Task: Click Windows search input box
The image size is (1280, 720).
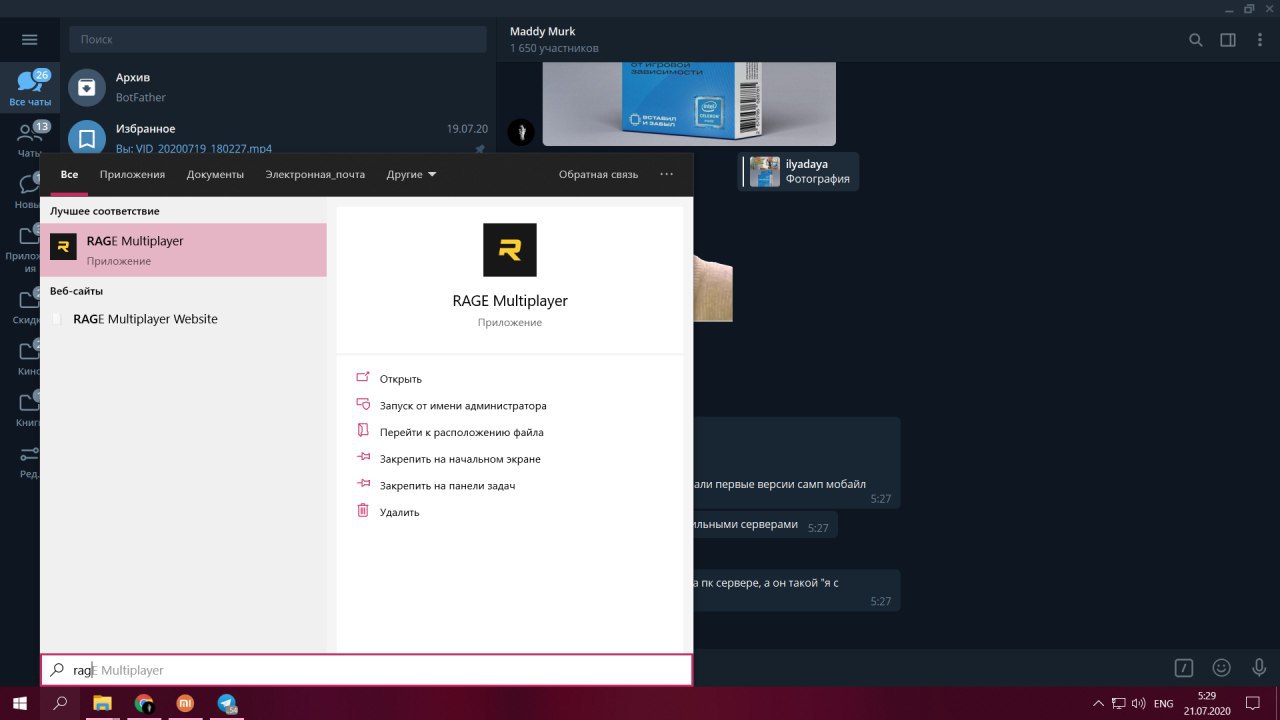Action: [366, 670]
